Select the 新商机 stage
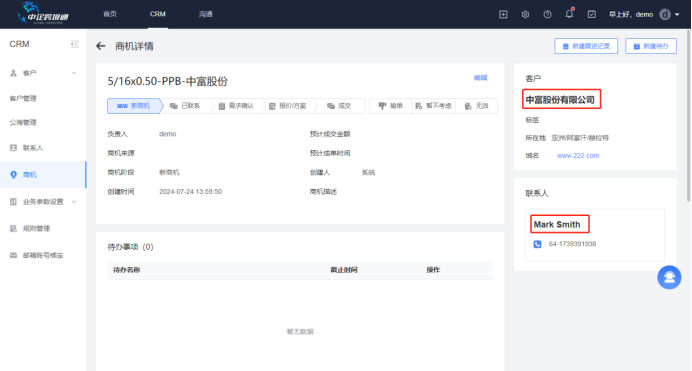 pyautogui.click(x=134, y=106)
